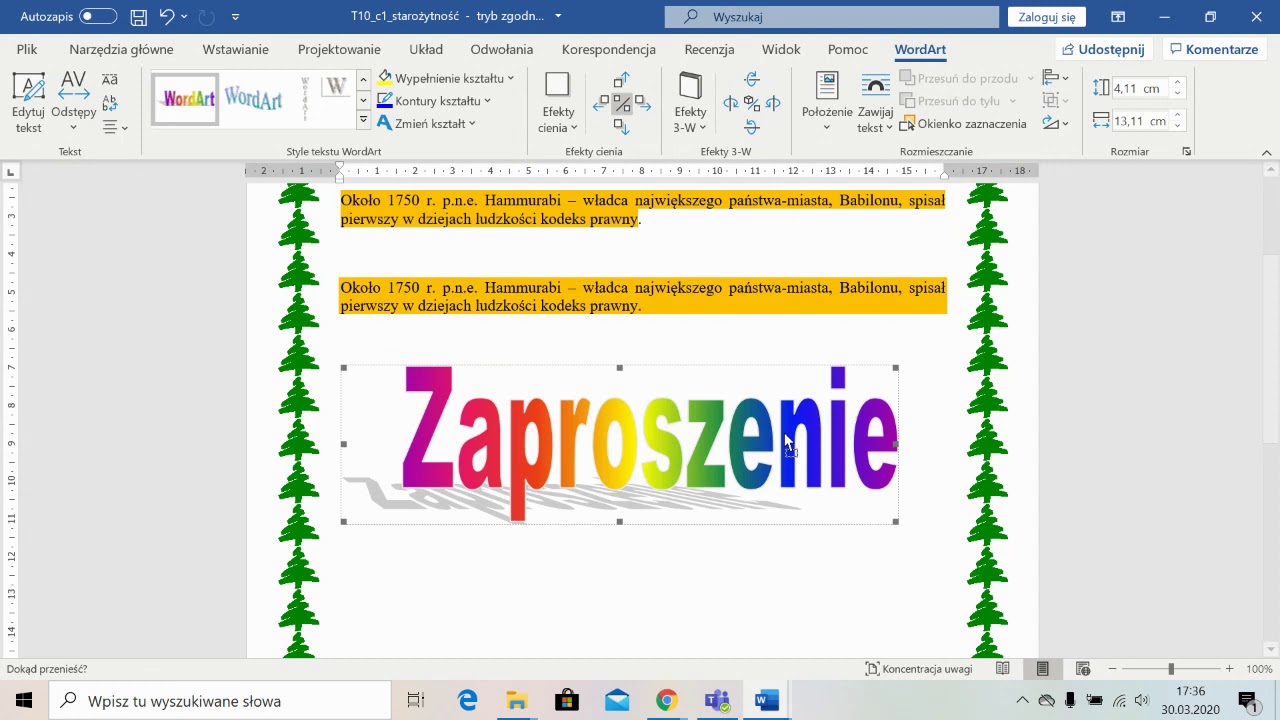Open Efekty 3-W effects menu

[x=690, y=103]
